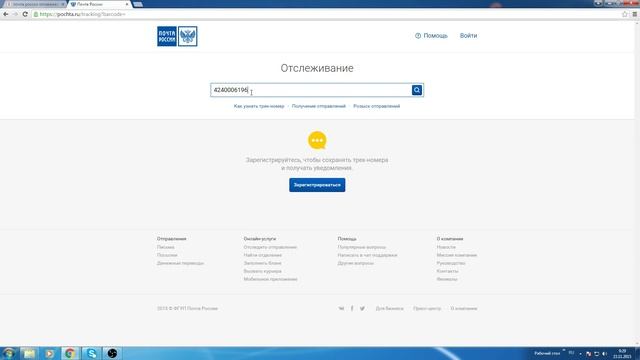Click the Почта России logo
This screenshot has width=640, height=360.
pyautogui.click(x=177, y=36)
